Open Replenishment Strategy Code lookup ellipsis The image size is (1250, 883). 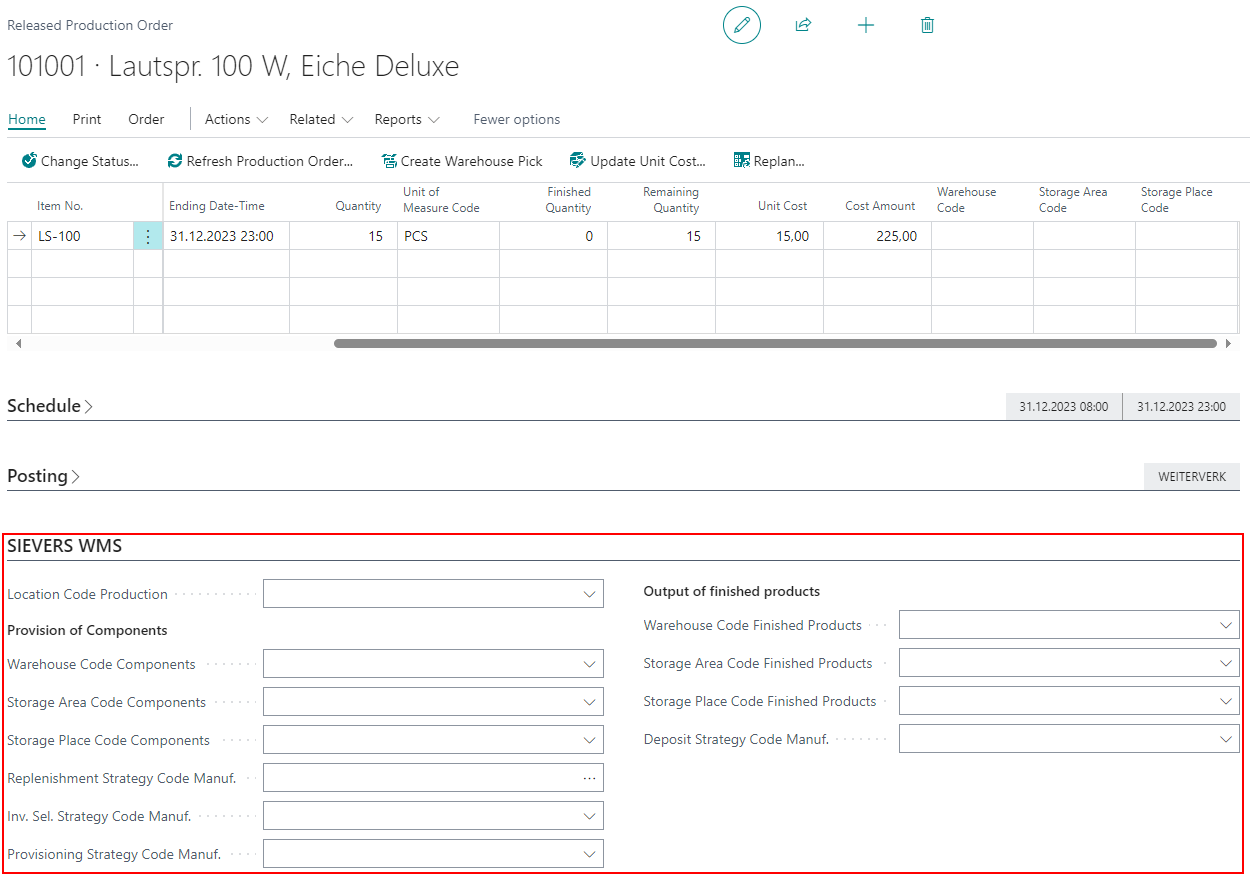pos(589,778)
